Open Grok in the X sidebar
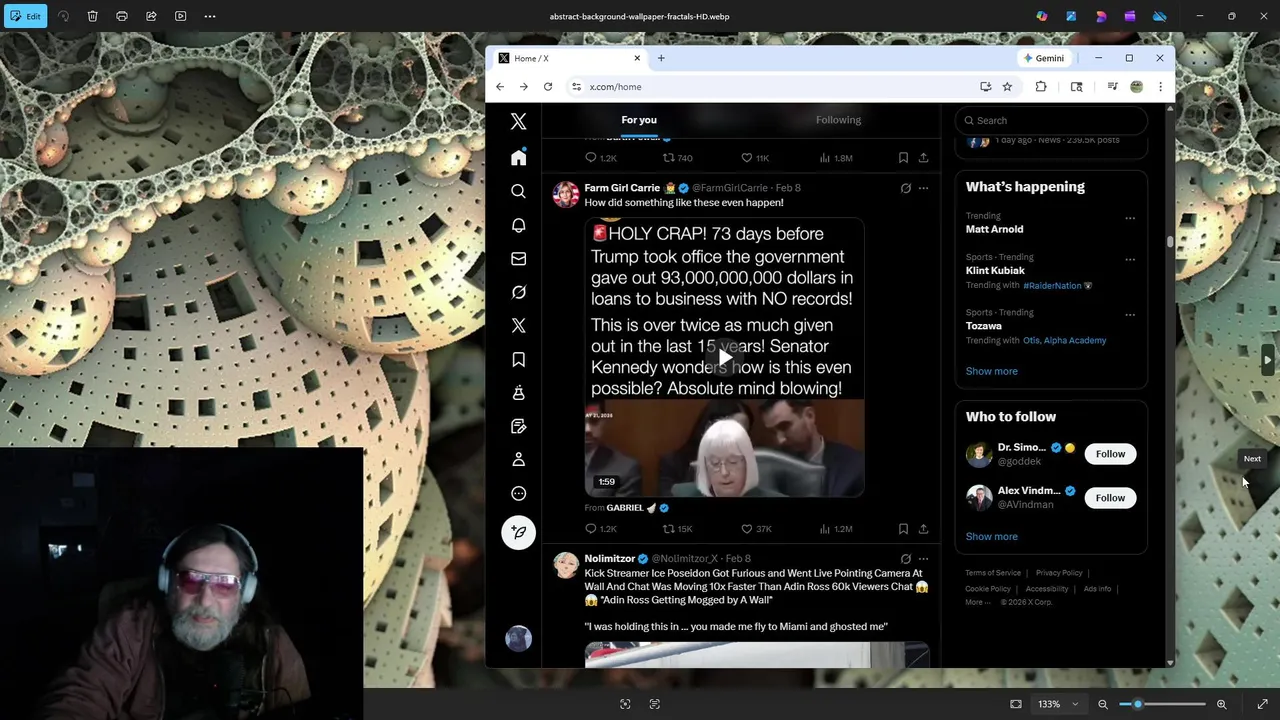1280x720 pixels. [518, 292]
